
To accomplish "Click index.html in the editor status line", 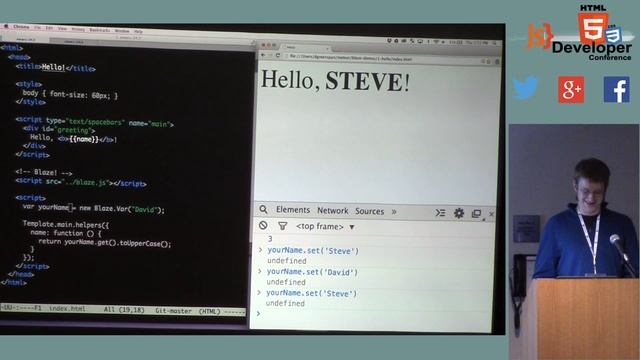I will coord(67,309).
